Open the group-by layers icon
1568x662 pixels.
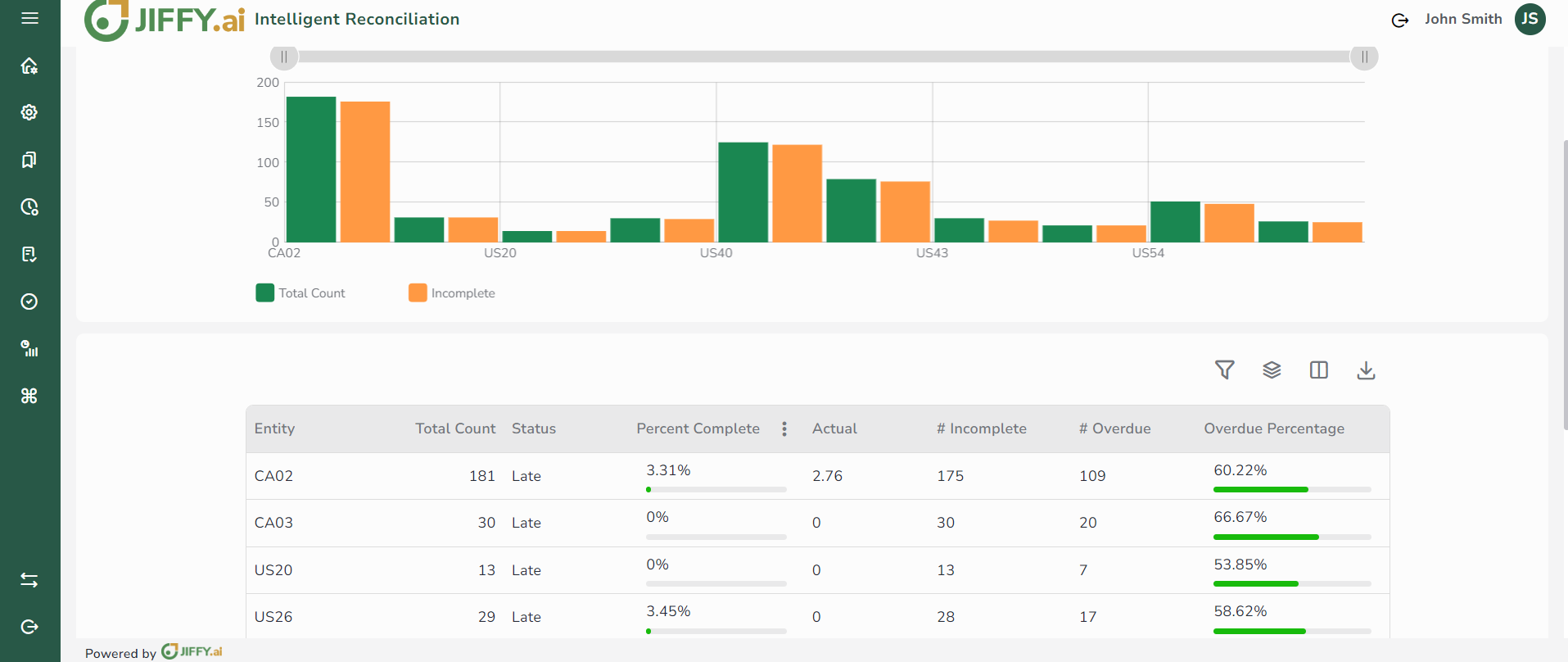(1272, 370)
